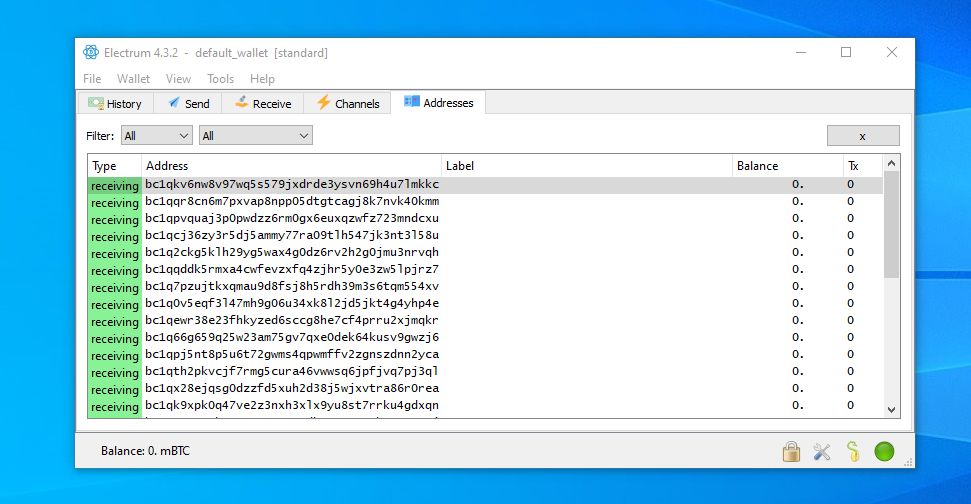Image resolution: width=971 pixels, height=504 pixels.
Task: Open the Wallet menu
Action: click(133, 79)
